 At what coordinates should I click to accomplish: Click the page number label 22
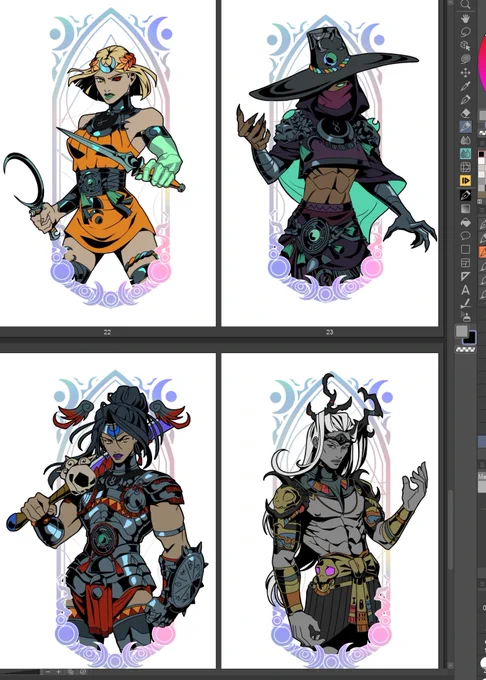tap(108, 332)
